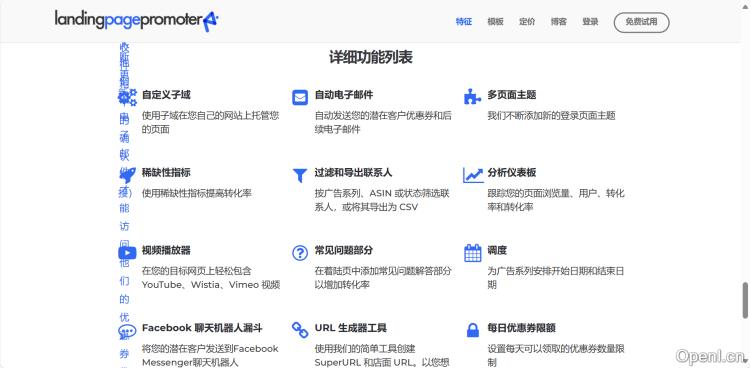Click the 自动电子邮件 heading
Screen dimensions: 750x368
[344, 95]
